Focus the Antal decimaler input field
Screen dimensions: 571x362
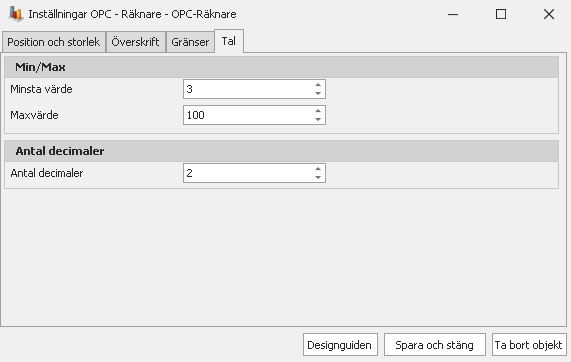click(x=248, y=173)
